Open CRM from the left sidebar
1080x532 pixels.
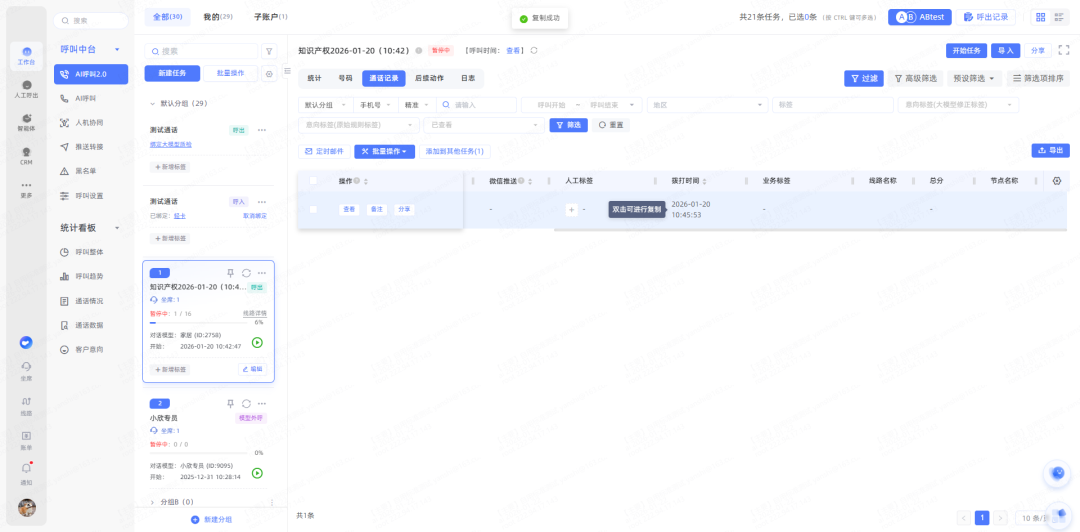pyautogui.click(x=26, y=157)
